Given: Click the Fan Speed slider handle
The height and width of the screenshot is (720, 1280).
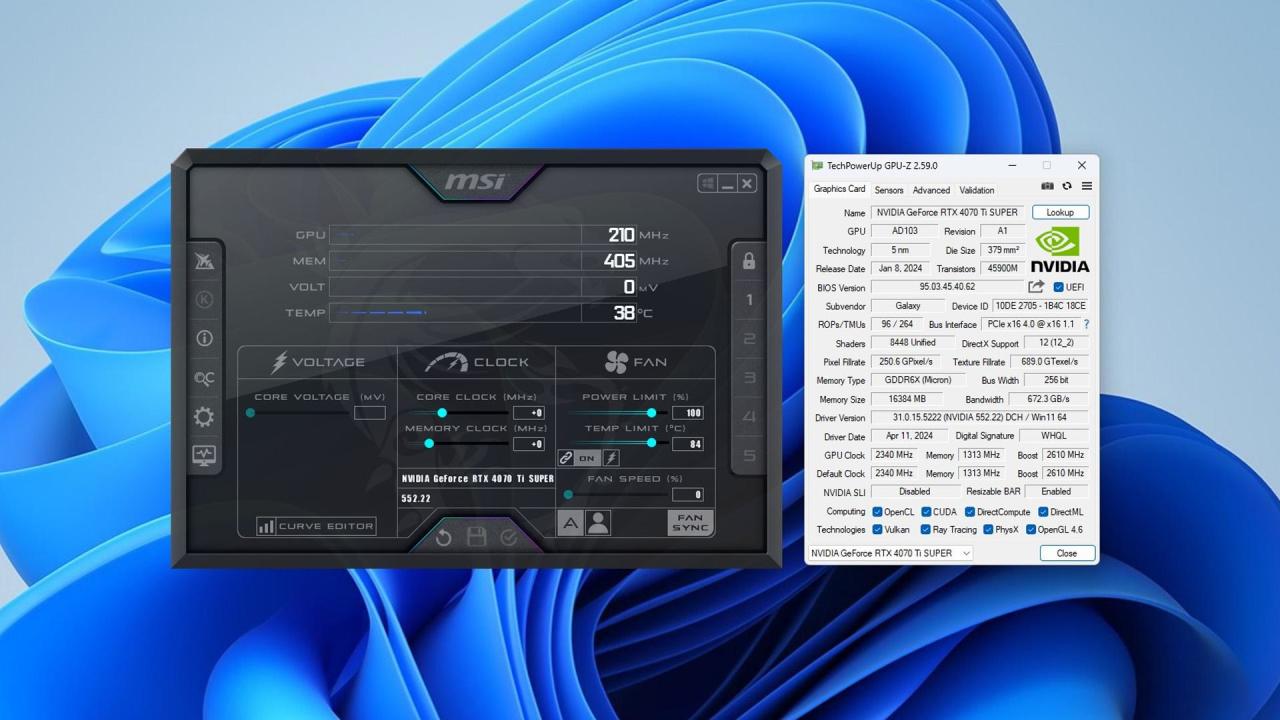Looking at the screenshot, I should [568, 494].
